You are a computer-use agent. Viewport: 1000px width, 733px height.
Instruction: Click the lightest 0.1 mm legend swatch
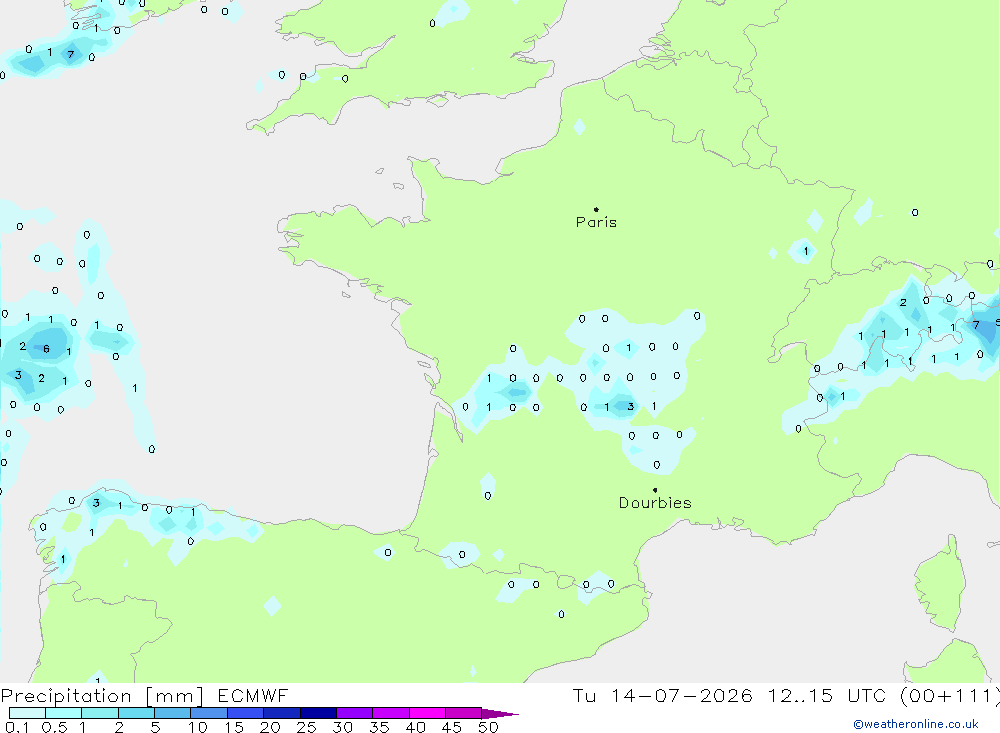[x=27, y=713]
